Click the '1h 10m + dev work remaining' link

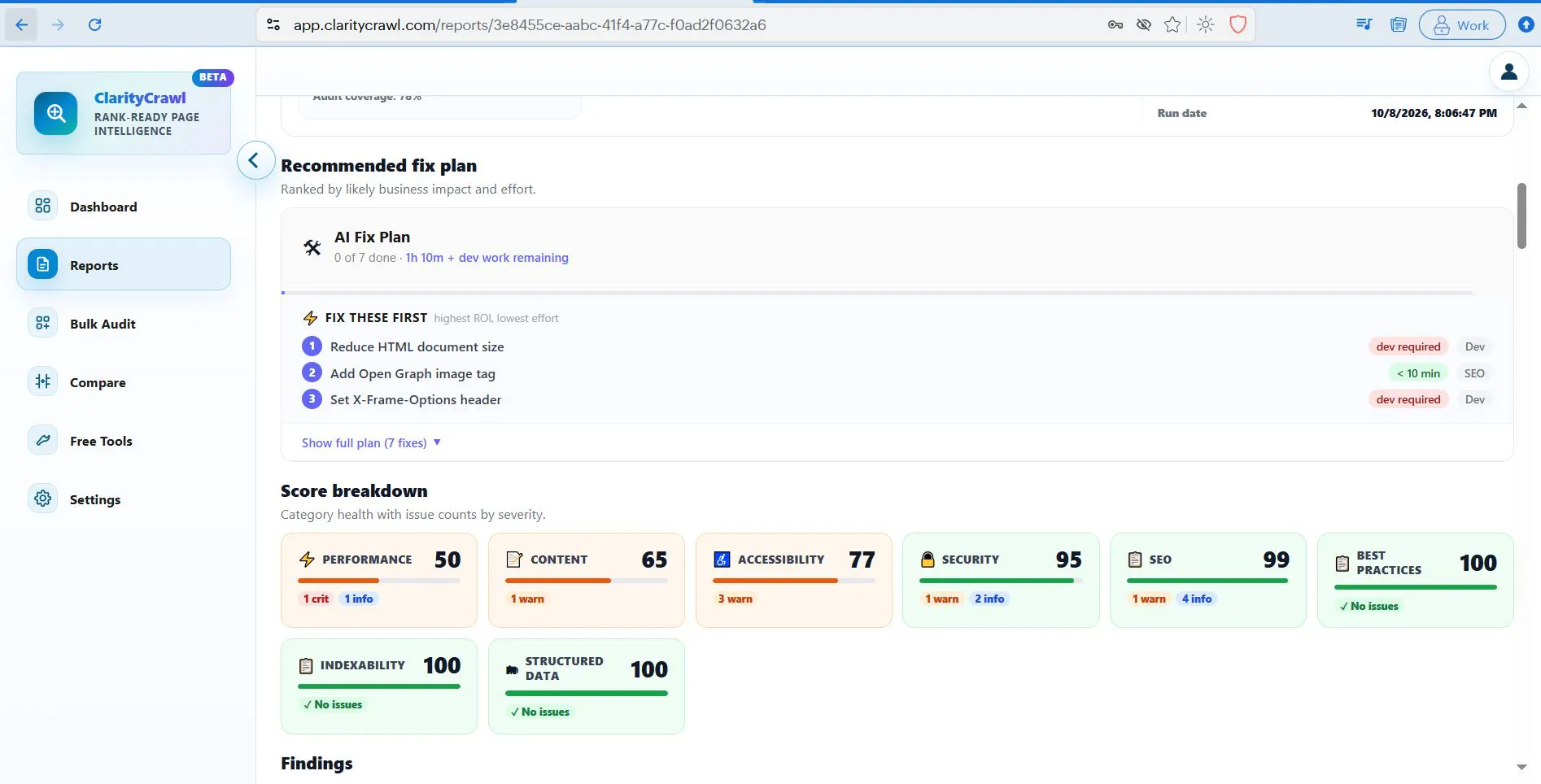(487, 258)
